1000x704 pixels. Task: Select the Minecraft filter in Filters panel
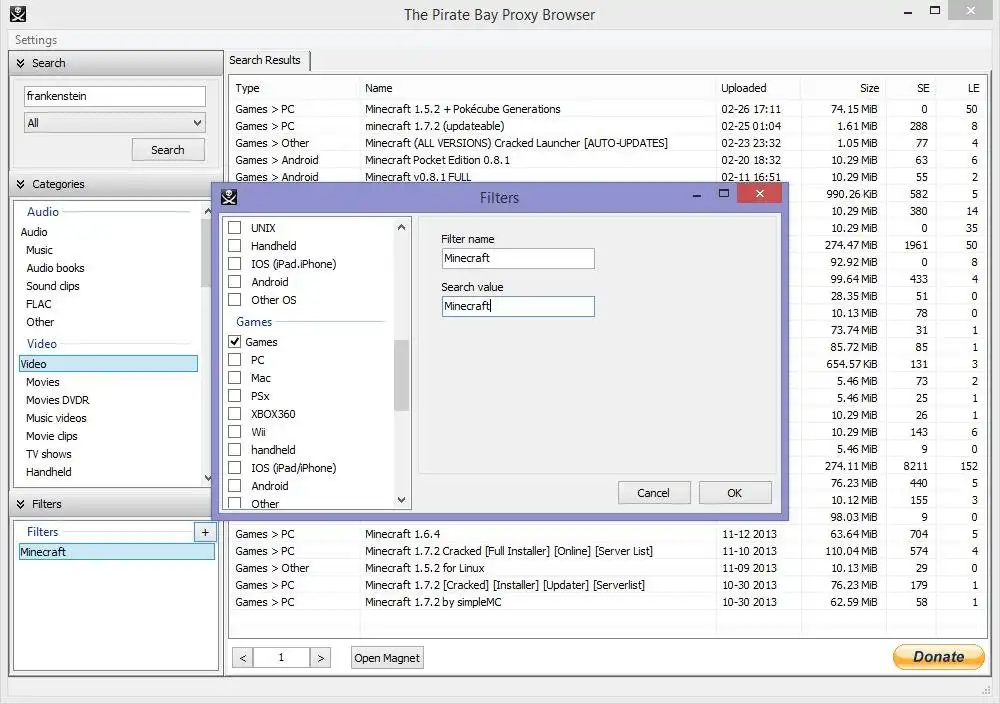pyautogui.click(x=117, y=552)
